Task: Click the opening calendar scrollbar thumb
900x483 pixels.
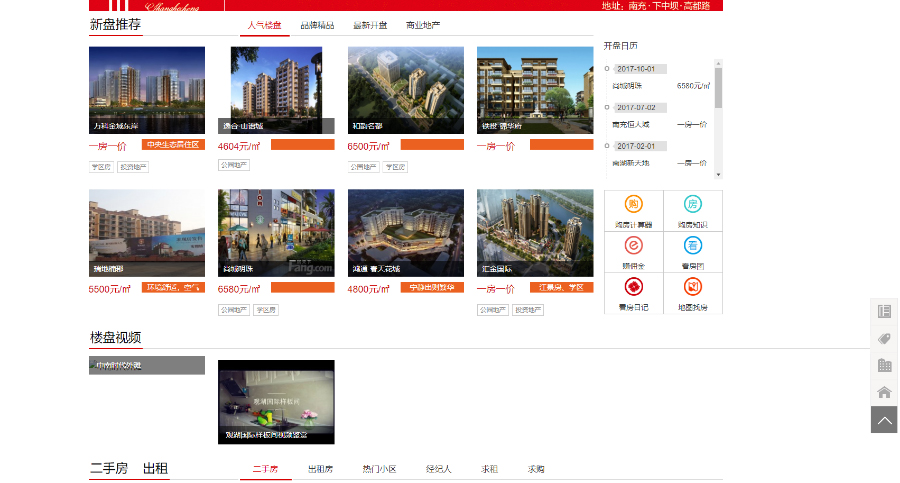Action: 718,88
